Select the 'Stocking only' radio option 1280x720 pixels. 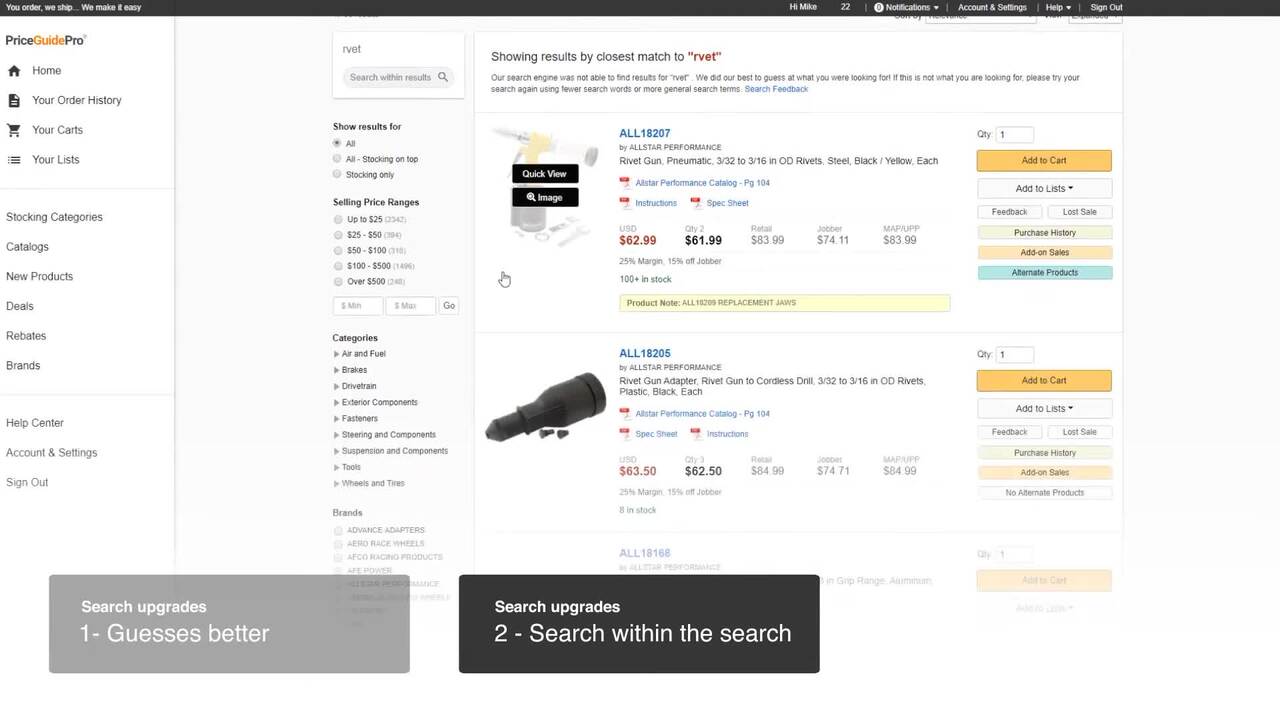337,174
